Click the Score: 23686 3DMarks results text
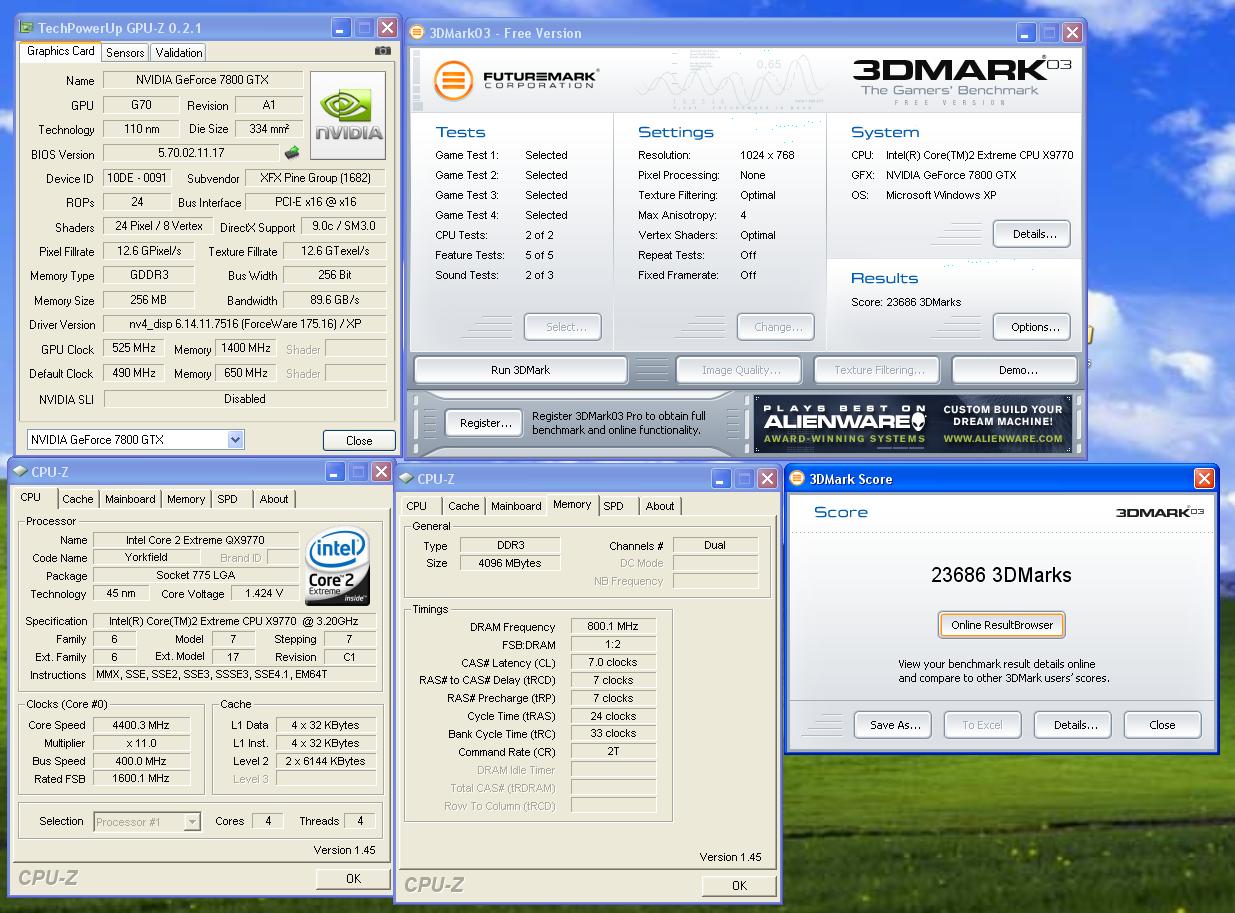The height and width of the screenshot is (913, 1235). 905,302
